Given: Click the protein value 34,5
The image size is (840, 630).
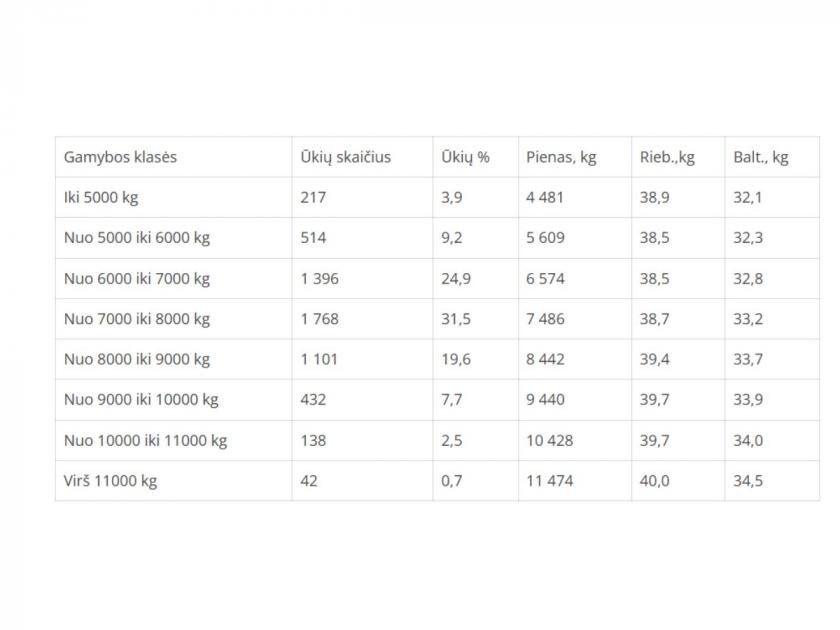Looking at the screenshot, I should tap(748, 481).
